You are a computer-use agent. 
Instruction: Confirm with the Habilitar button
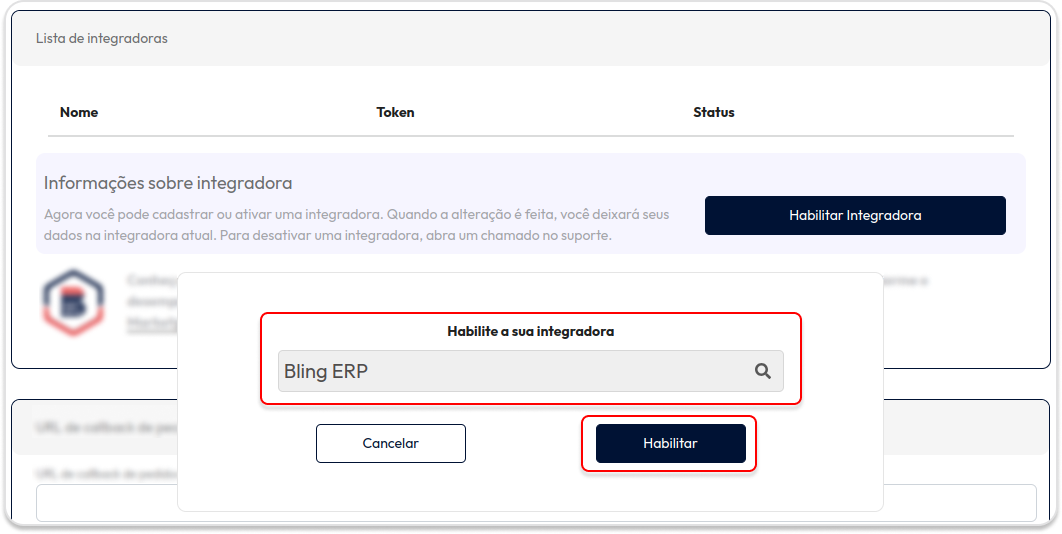point(671,444)
